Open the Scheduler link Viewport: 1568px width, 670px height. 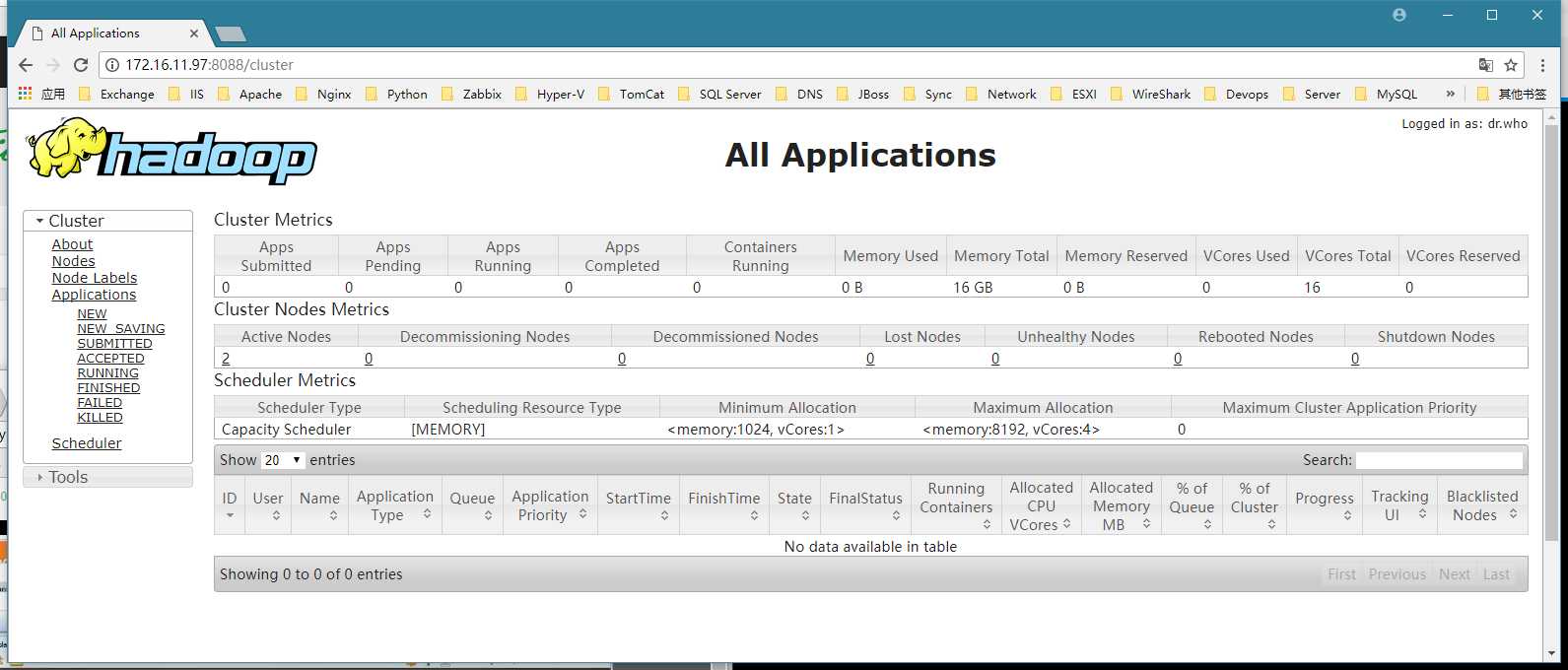tap(87, 443)
